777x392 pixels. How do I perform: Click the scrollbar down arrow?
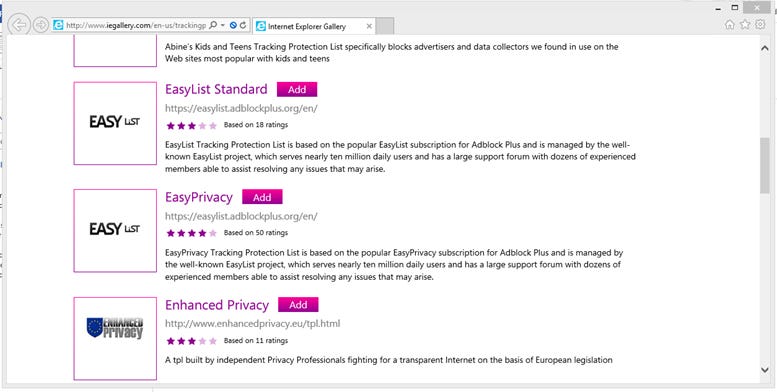tap(765, 369)
